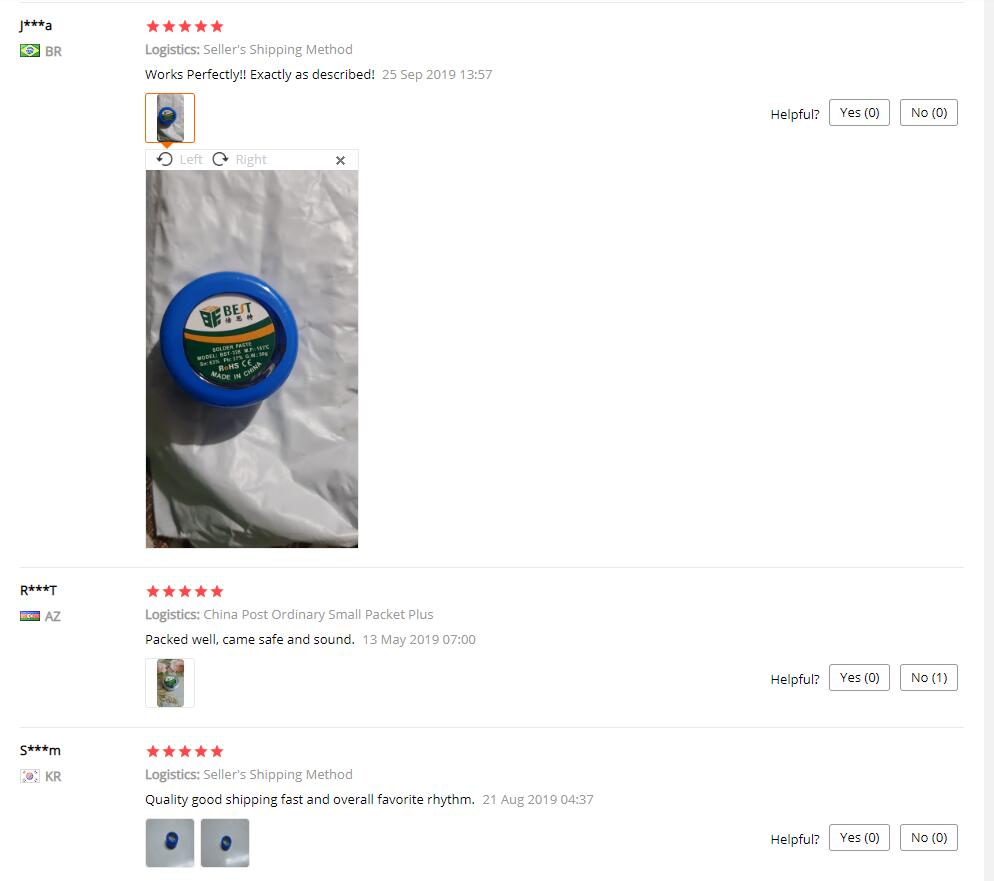Image resolution: width=994 pixels, height=881 pixels.
Task: Open S***m's first photo thumbnail
Action: (170, 843)
